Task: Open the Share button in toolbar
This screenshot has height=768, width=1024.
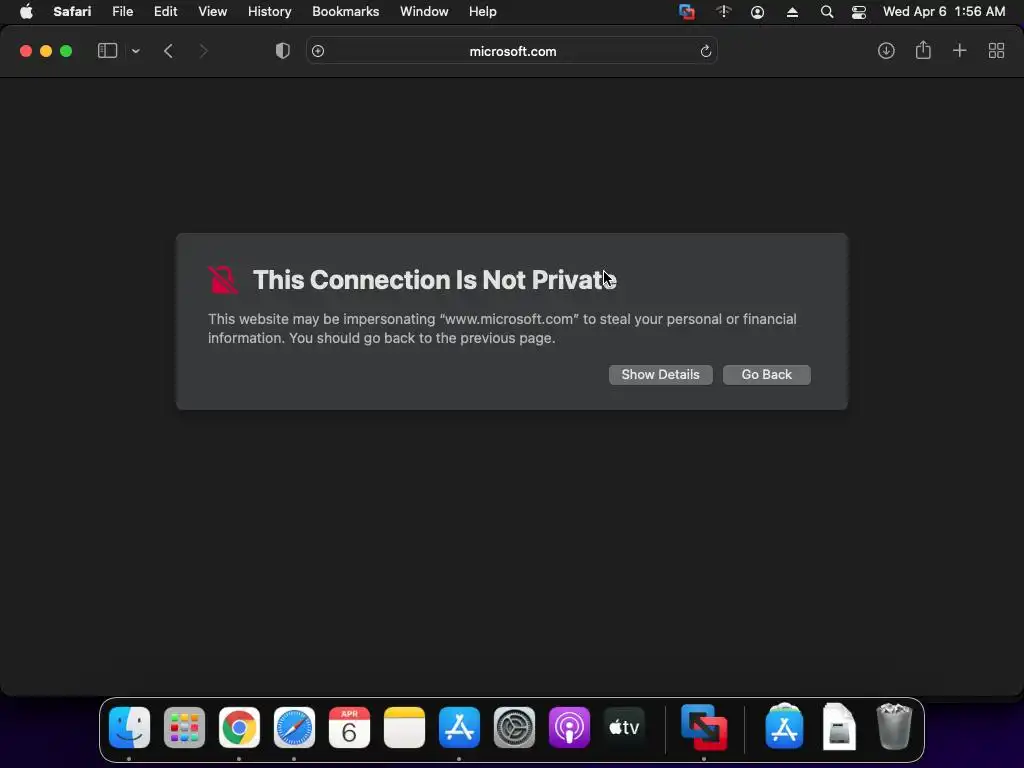Action: click(923, 50)
